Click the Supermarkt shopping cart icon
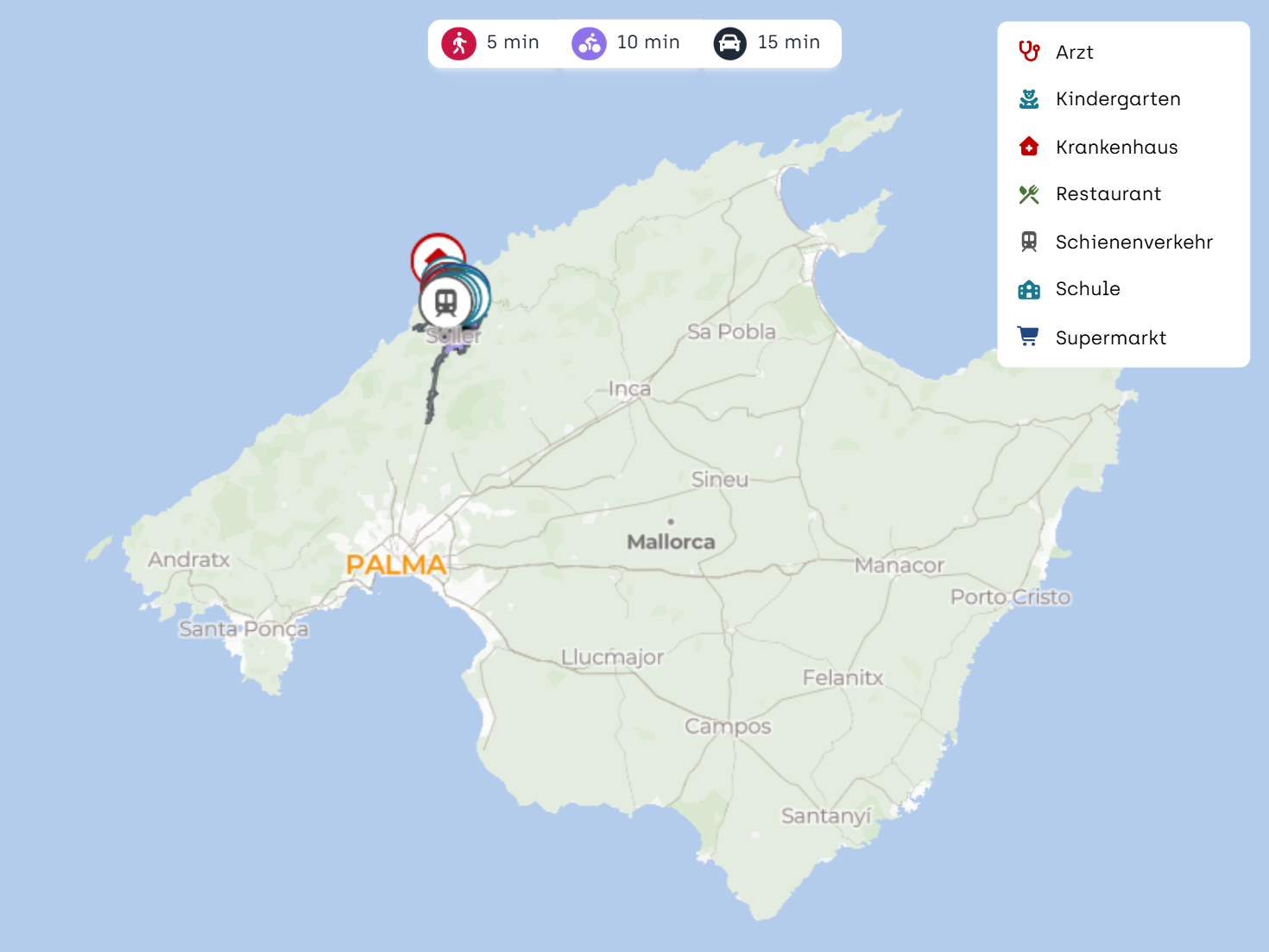Viewport: 1269px width, 952px height. click(x=1028, y=337)
